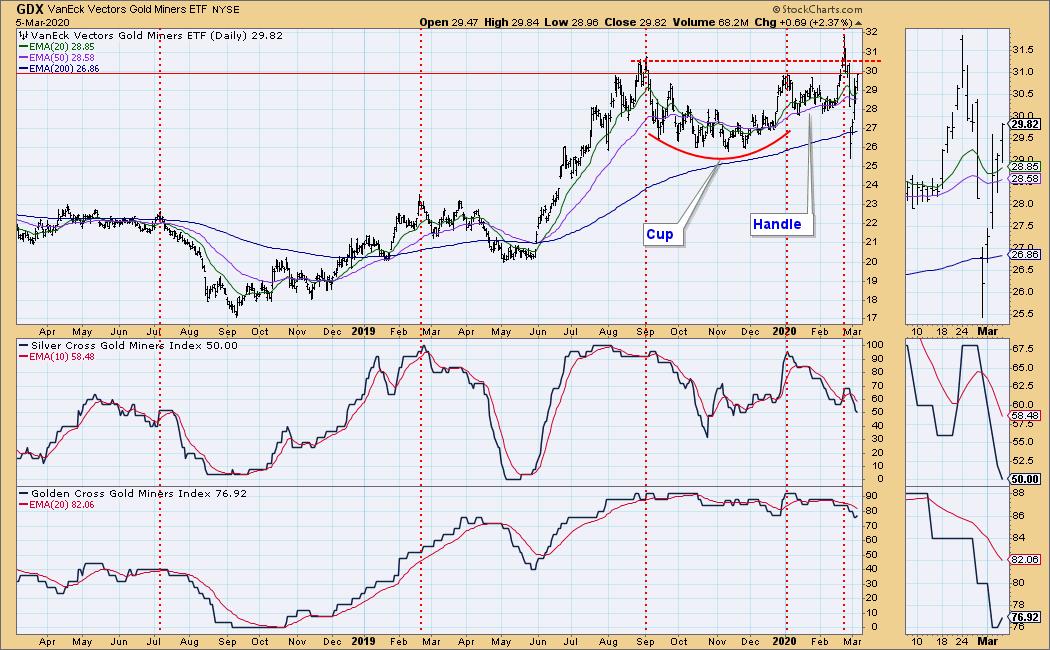Click the chart title VanEck Vectors Gold Miners ETF

(127, 10)
